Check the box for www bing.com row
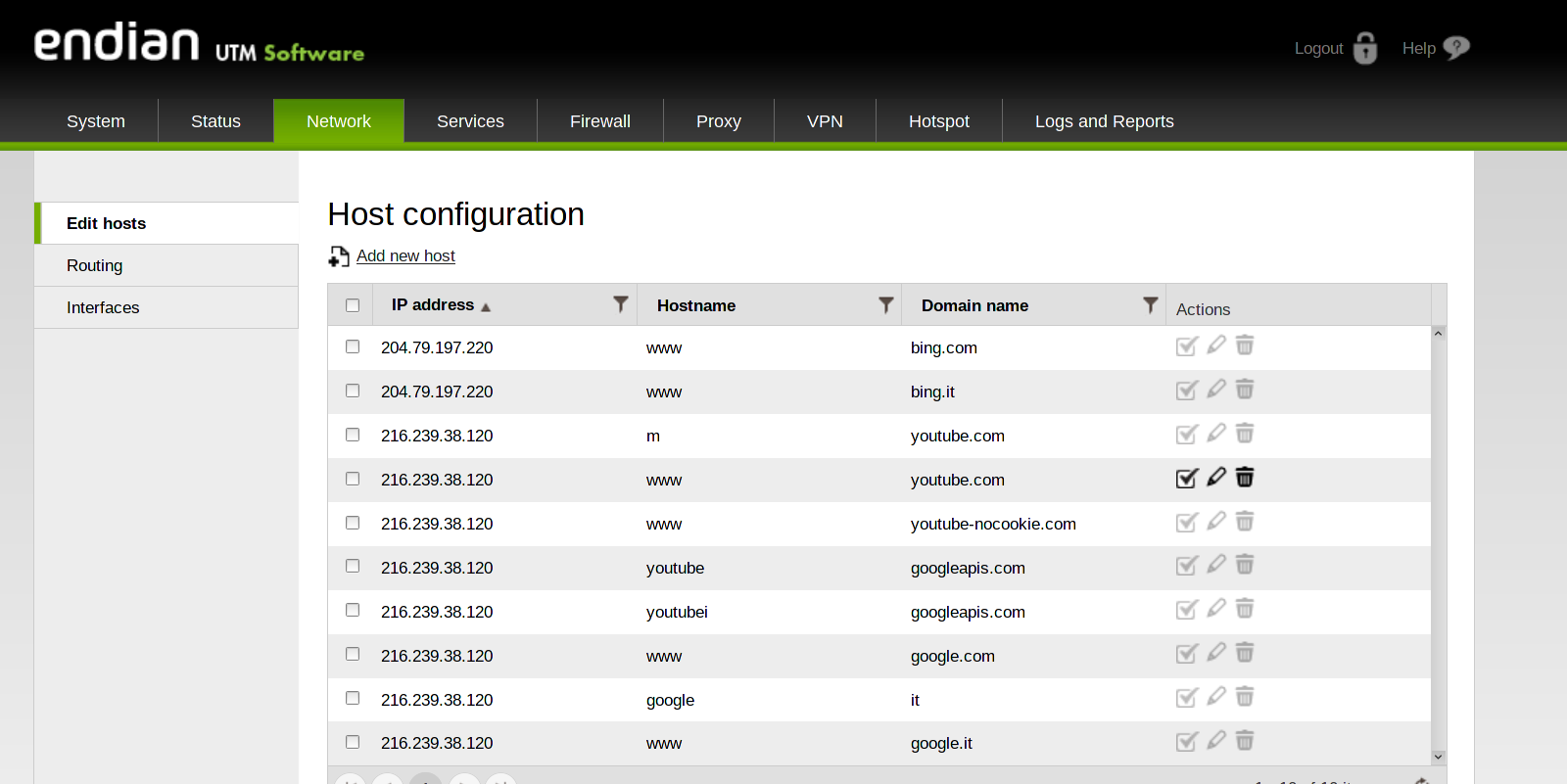Image resolution: width=1567 pixels, height=784 pixels. [353, 346]
